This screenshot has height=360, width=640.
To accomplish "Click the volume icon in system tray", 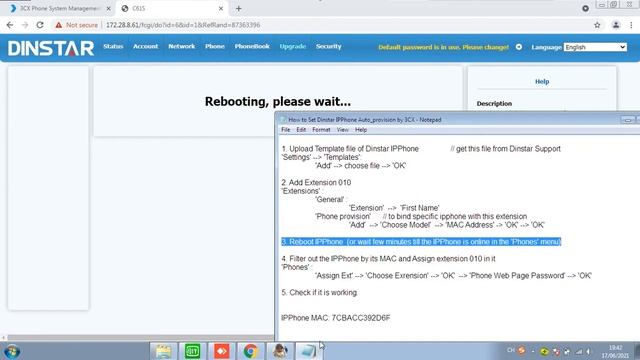I will 588,351.
